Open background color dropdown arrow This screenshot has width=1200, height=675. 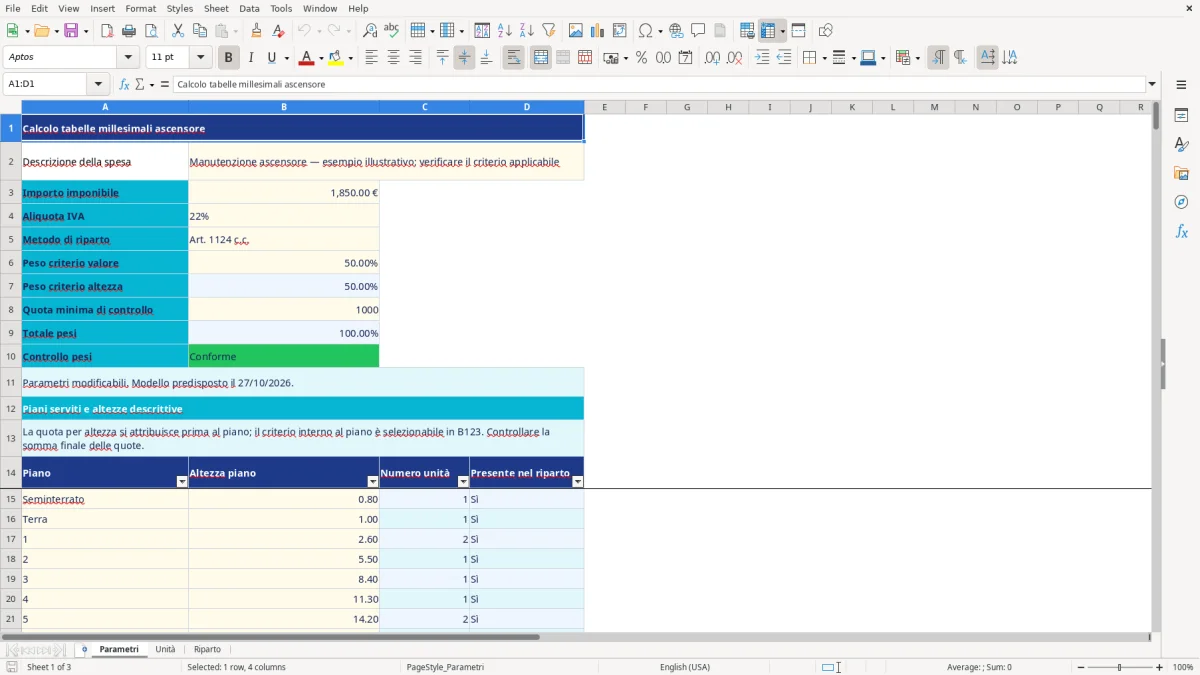[x=350, y=58]
